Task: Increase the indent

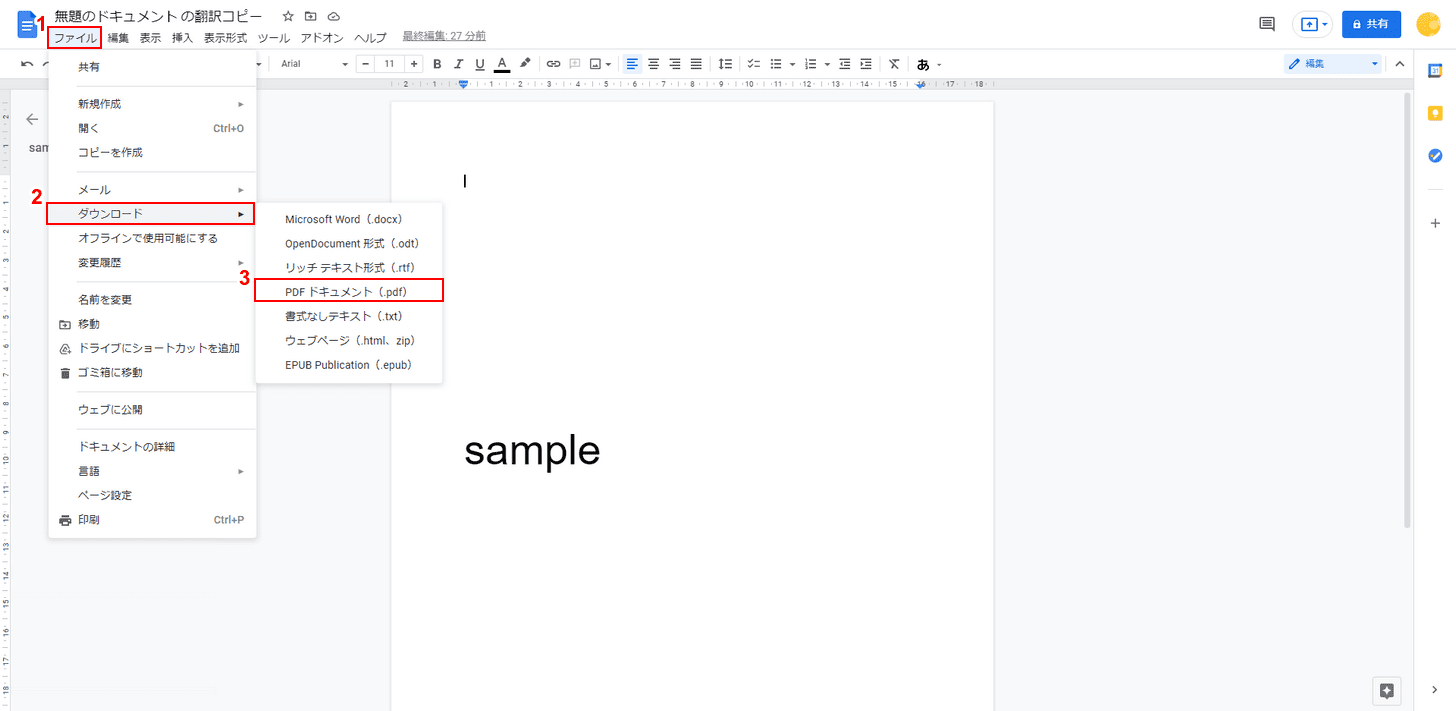Action: pyautogui.click(x=866, y=64)
